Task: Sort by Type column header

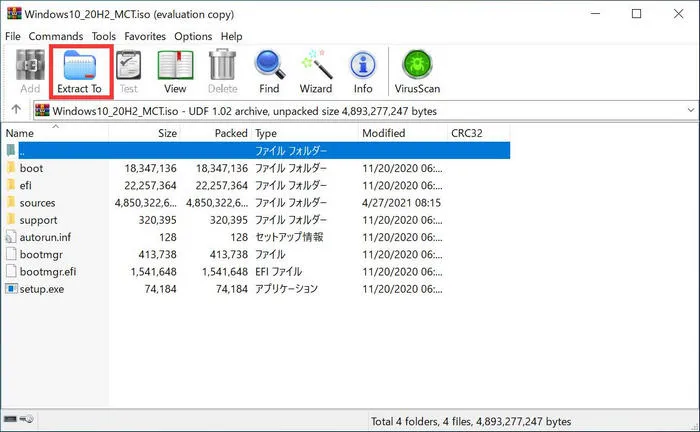Action: (x=305, y=133)
